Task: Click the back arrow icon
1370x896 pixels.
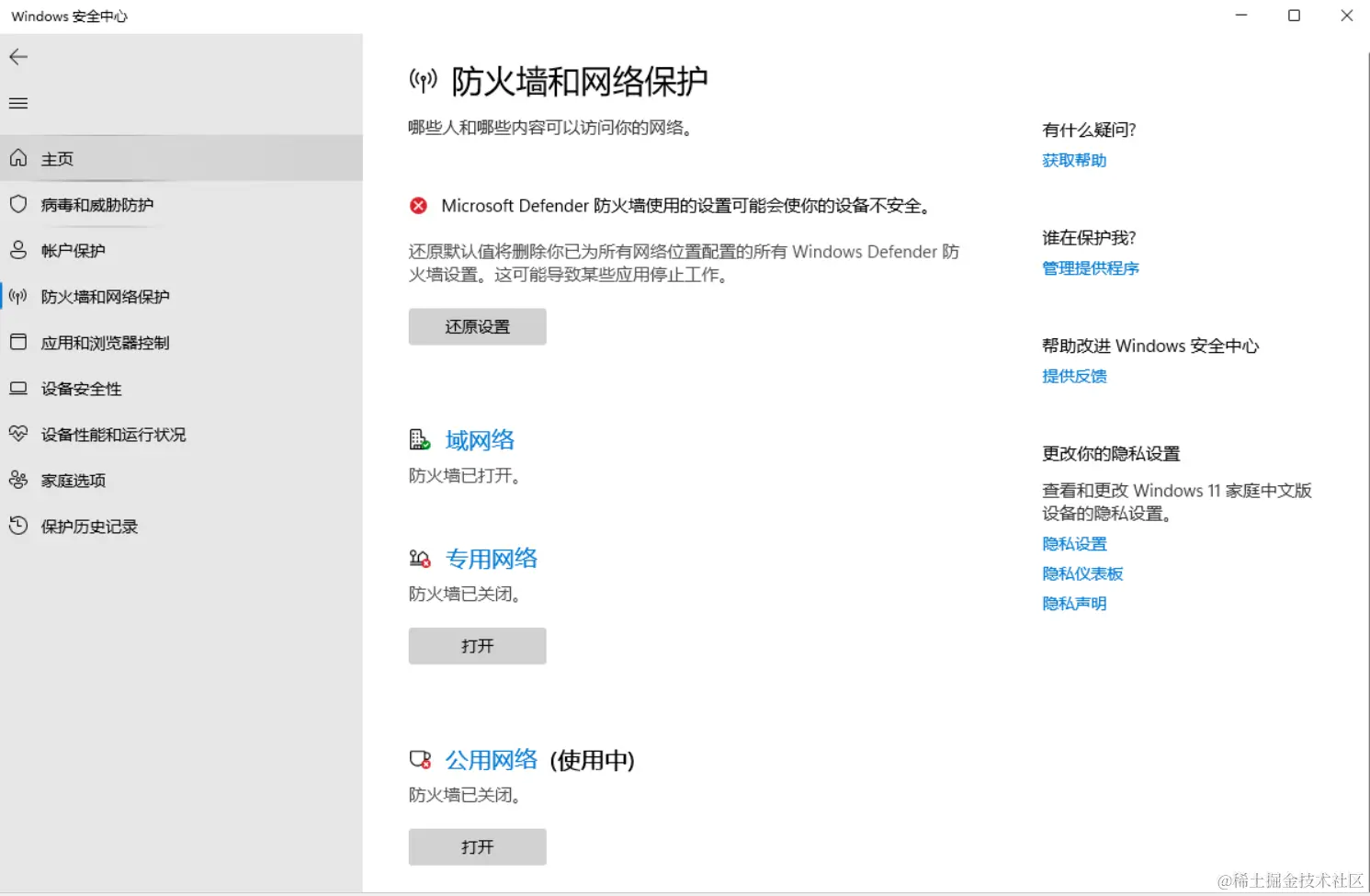Action: click(x=18, y=57)
